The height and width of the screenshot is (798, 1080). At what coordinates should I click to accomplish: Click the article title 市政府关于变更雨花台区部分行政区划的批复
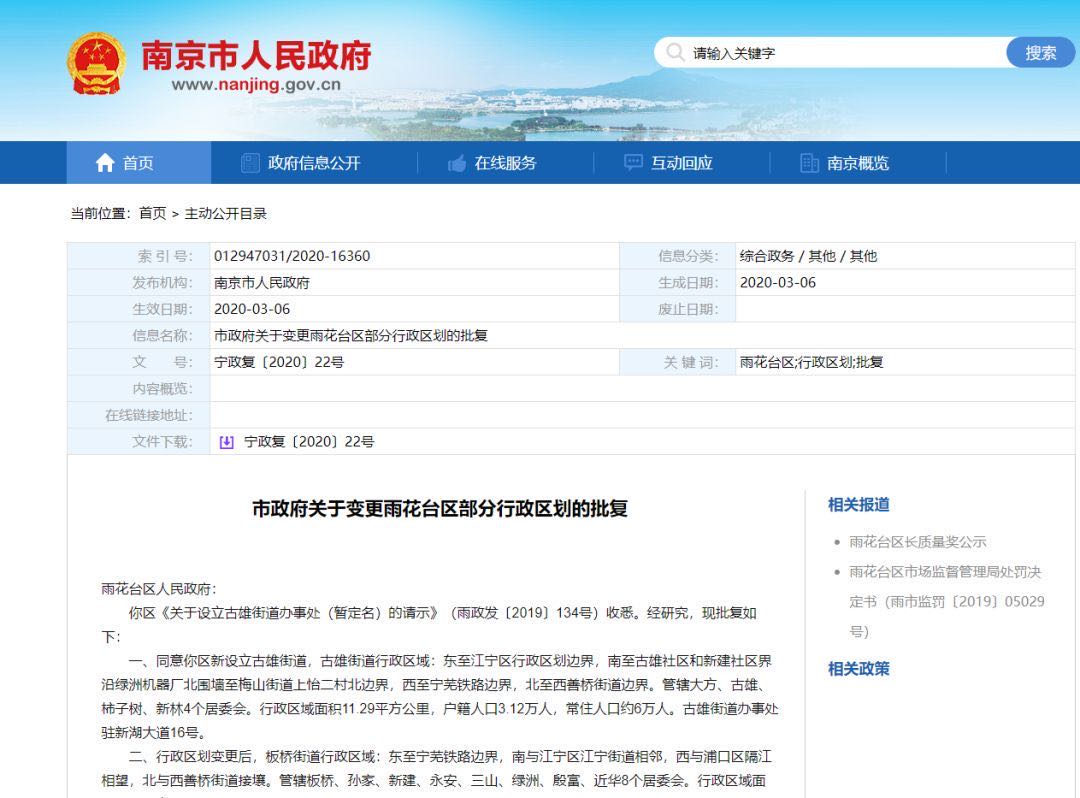(x=440, y=509)
